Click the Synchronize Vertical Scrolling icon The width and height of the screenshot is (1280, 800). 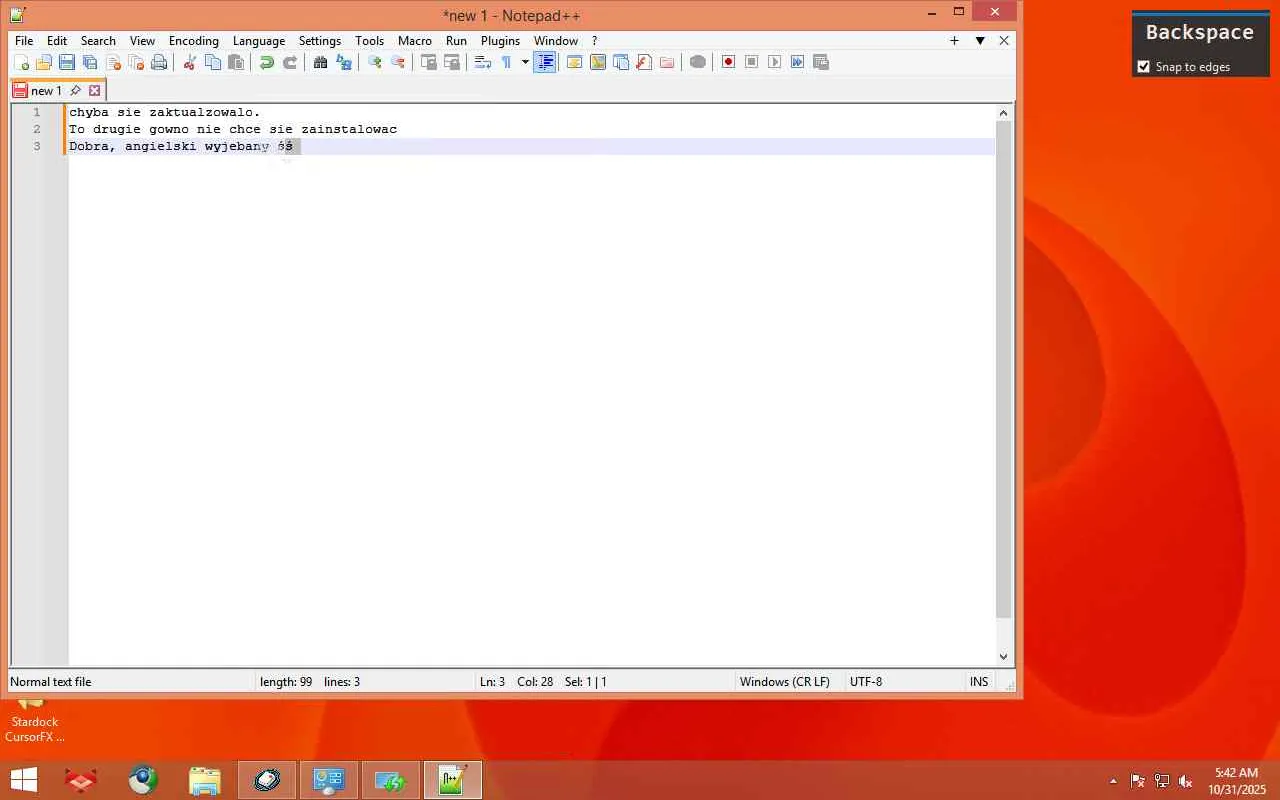pyautogui.click(x=428, y=62)
